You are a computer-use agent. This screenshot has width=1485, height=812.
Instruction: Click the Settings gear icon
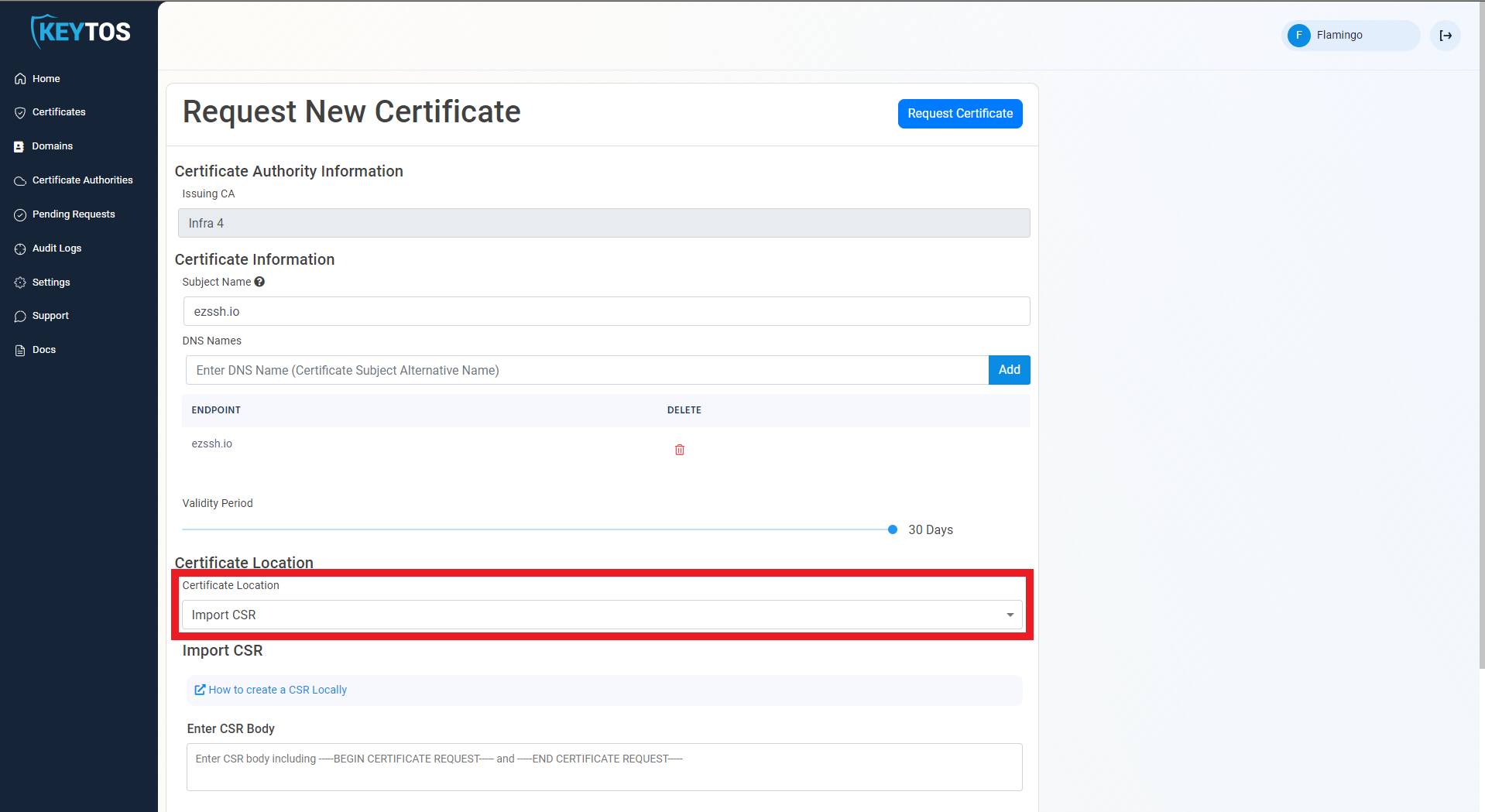coord(20,283)
